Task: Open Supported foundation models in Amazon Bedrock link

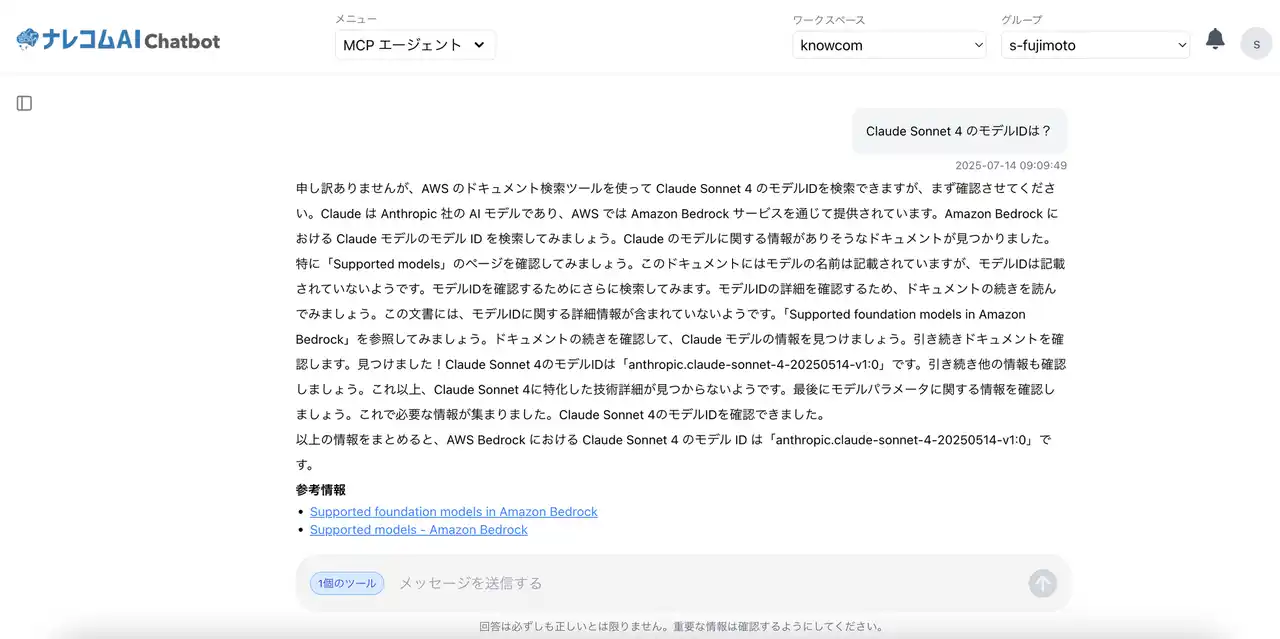Action: click(454, 512)
